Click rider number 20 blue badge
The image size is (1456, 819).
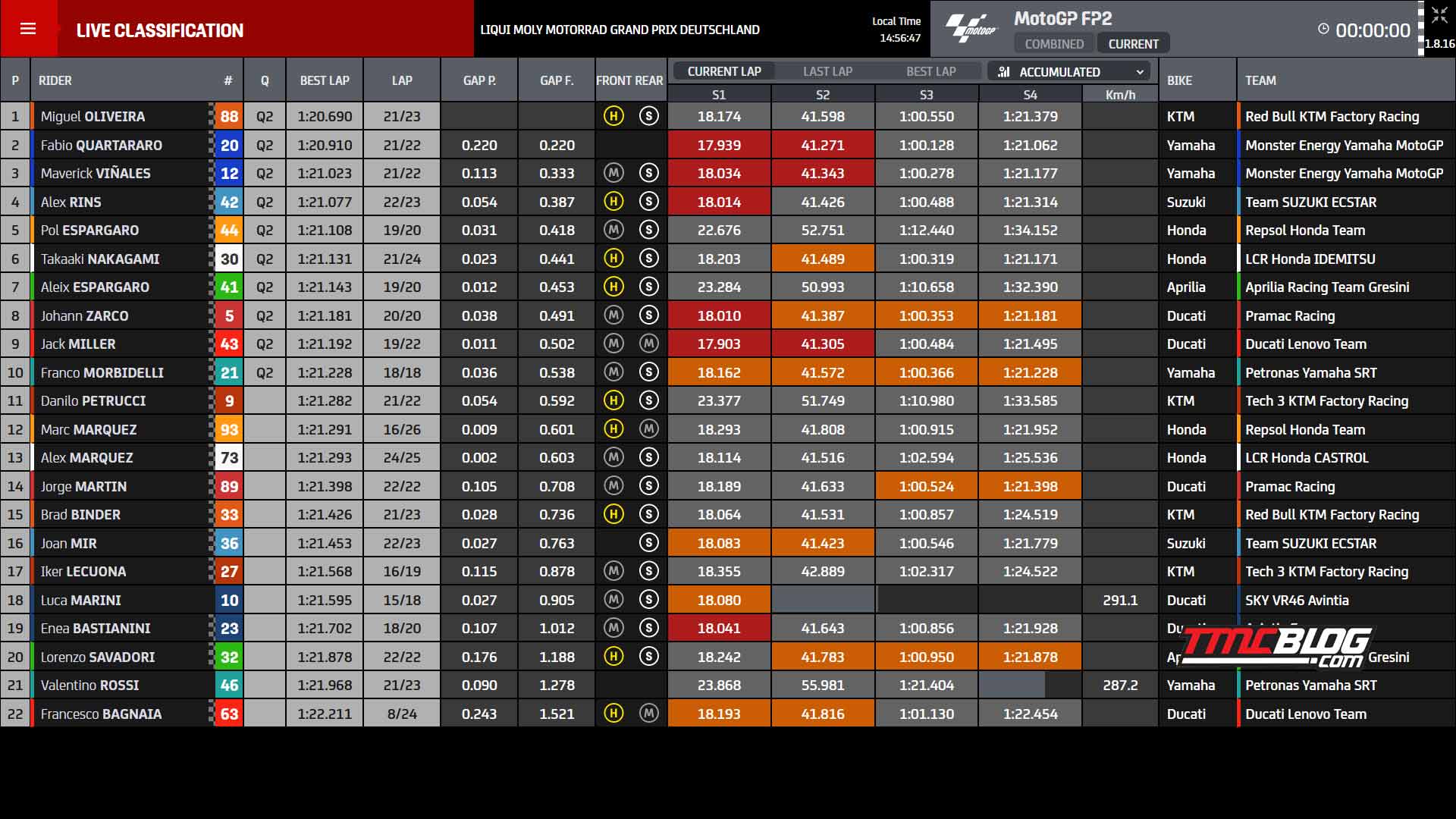pos(229,145)
